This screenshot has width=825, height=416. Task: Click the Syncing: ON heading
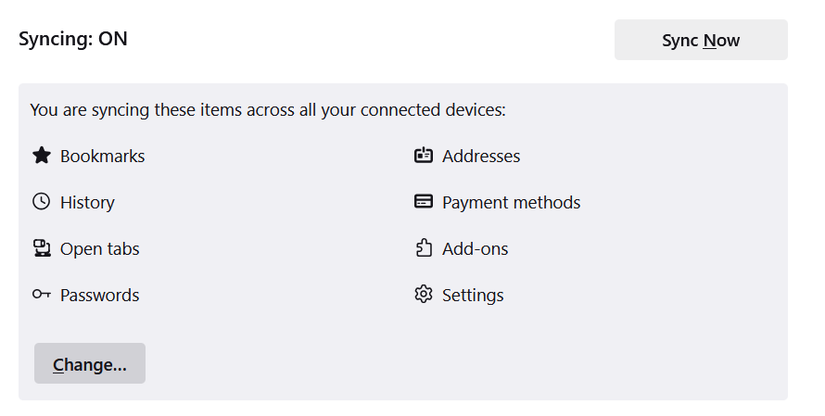tap(73, 39)
